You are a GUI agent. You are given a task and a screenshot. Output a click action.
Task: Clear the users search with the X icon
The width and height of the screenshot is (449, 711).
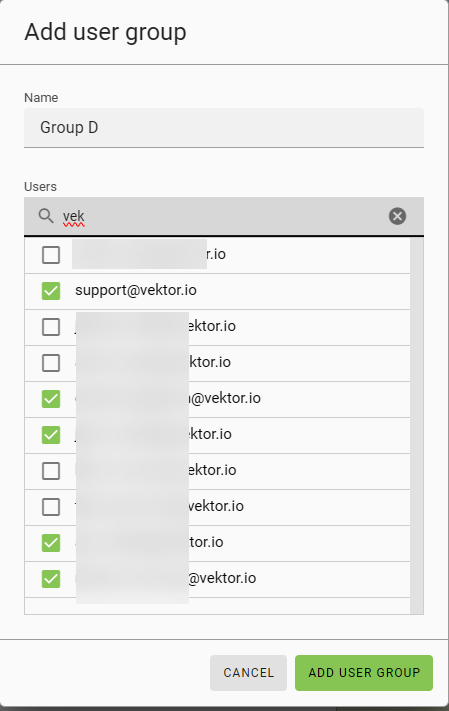pyautogui.click(x=397, y=216)
